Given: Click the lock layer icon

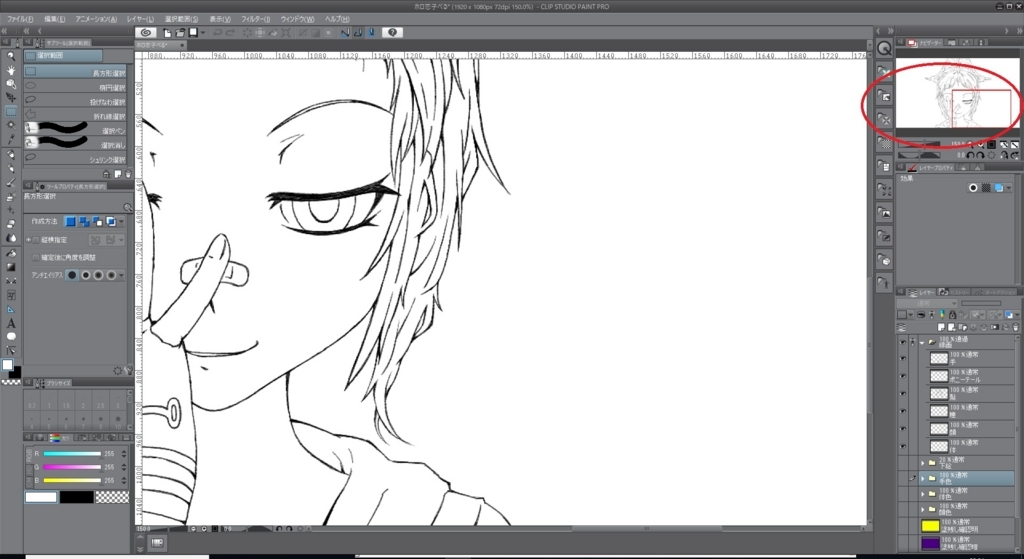Looking at the screenshot, I should point(952,315).
